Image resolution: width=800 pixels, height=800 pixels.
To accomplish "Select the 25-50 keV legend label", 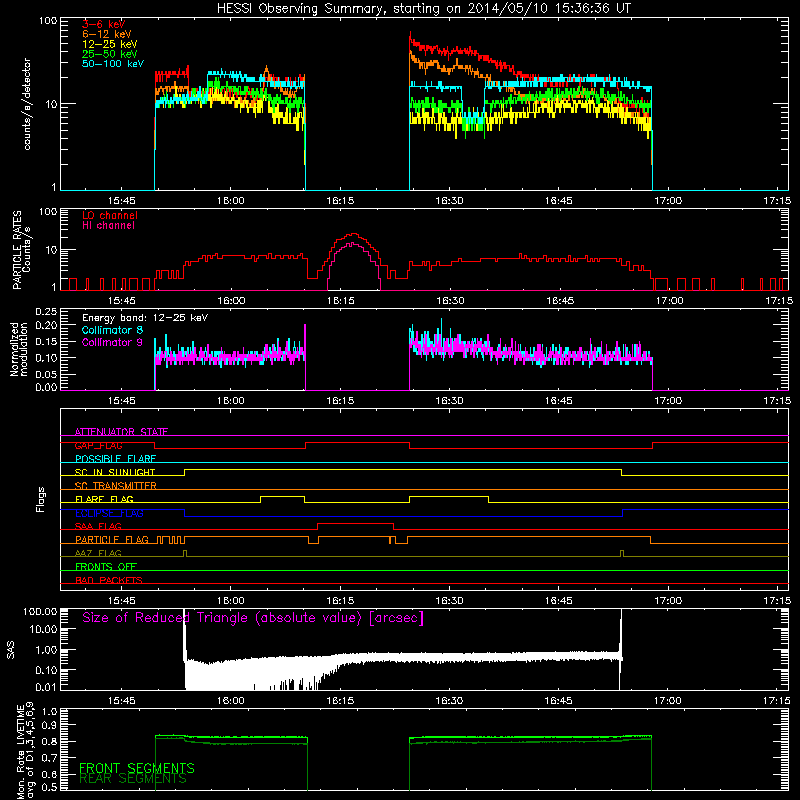I will point(109,54).
